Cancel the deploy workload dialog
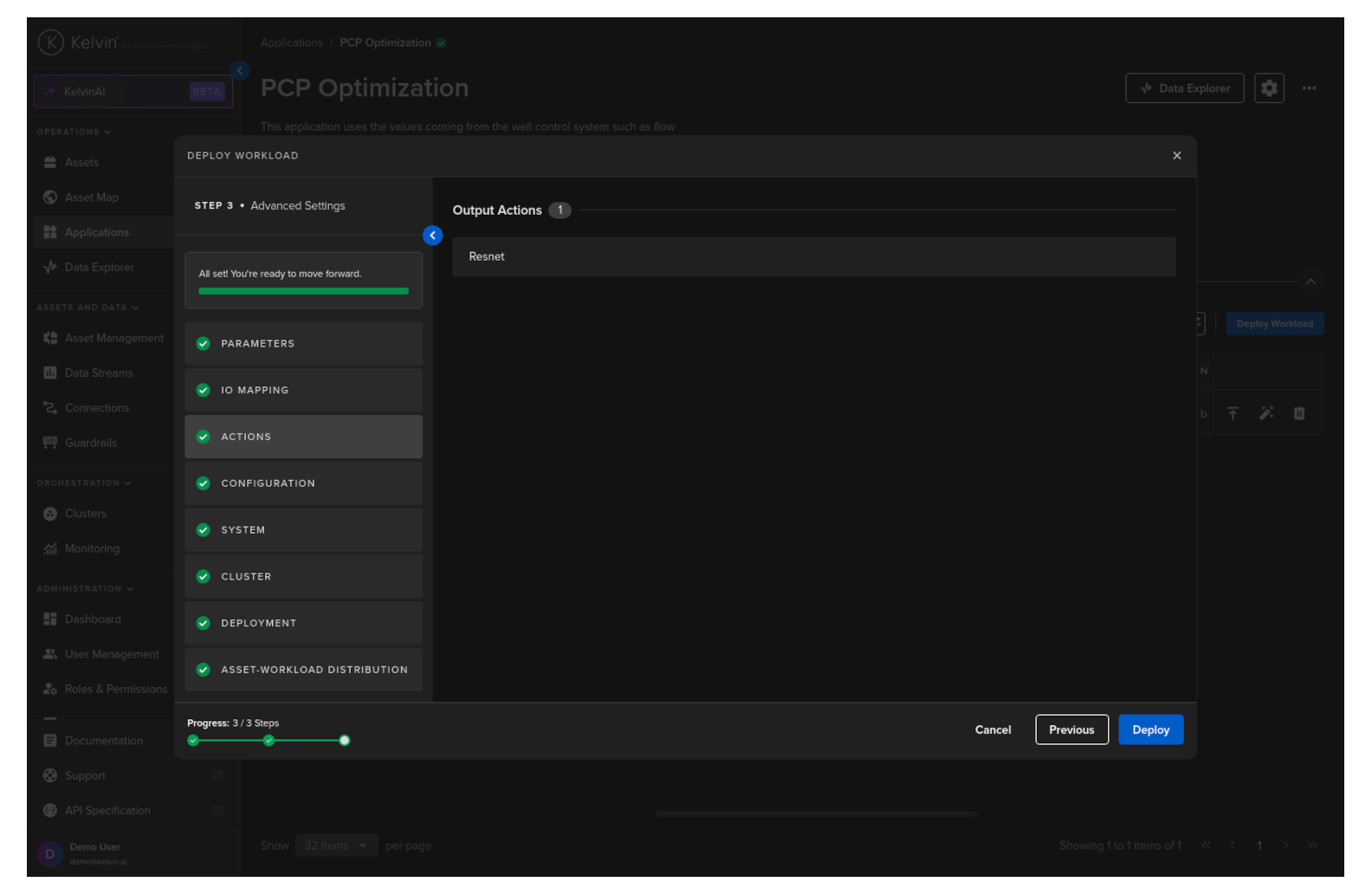 tap(993, 730)
